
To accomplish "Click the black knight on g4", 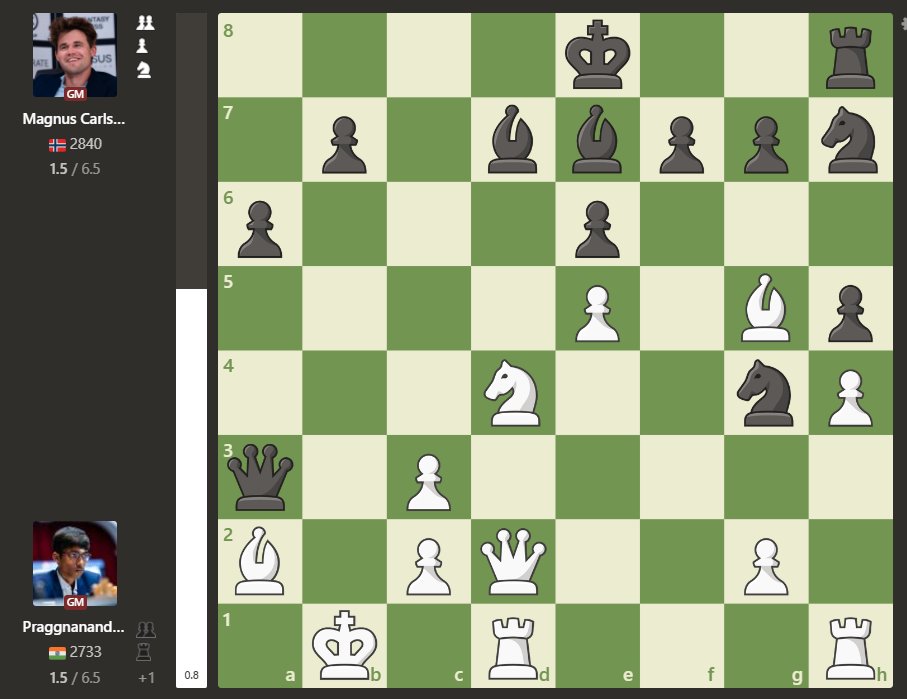I will pyautogui.click(x=765, y=393).
